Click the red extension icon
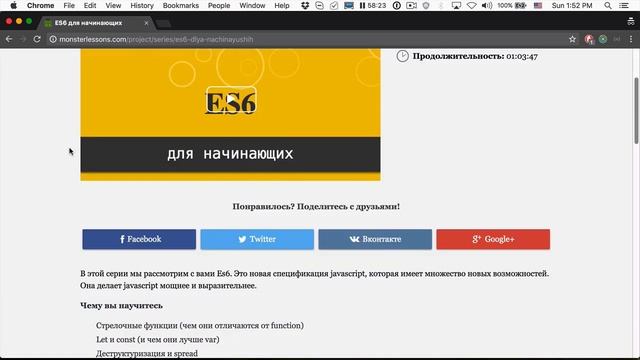The height and width of the screenshot is (360, 640). 589,39
